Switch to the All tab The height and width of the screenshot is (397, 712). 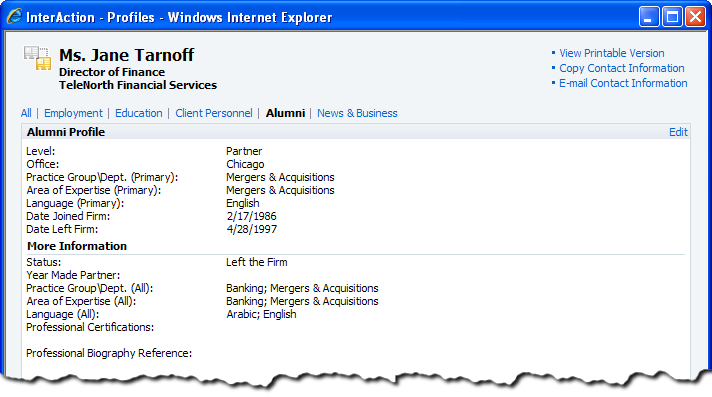pos(26,113)
